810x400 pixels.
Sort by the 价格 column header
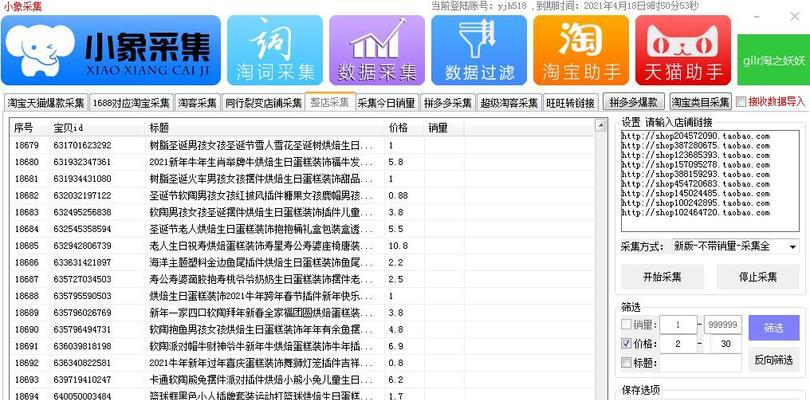click(404, 128)
